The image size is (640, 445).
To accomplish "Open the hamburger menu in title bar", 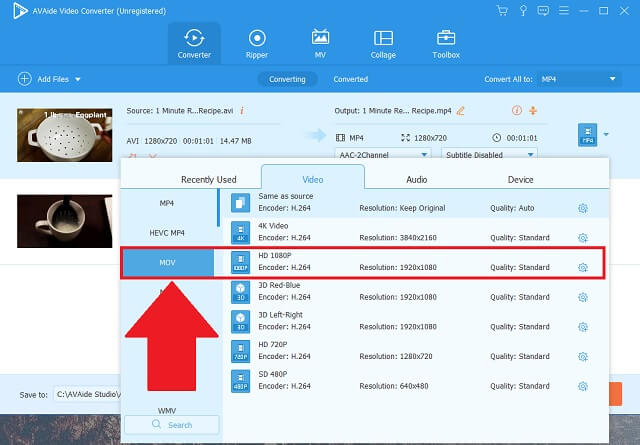I will [564, 11].
